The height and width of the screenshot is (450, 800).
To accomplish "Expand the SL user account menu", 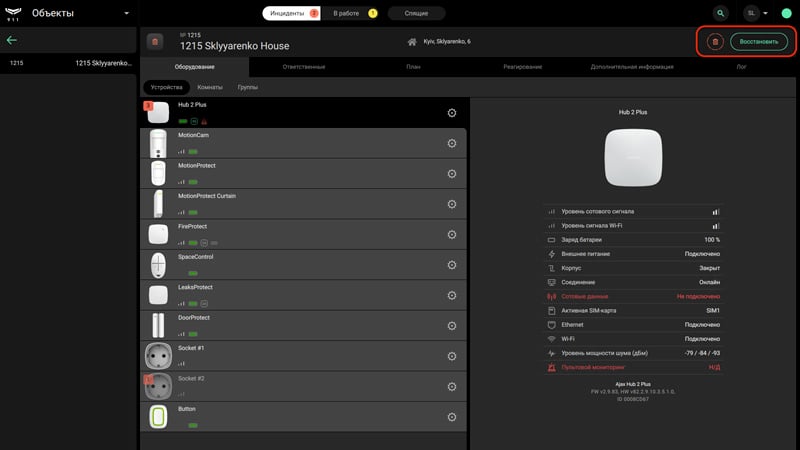I will click(x=756, y=13).
